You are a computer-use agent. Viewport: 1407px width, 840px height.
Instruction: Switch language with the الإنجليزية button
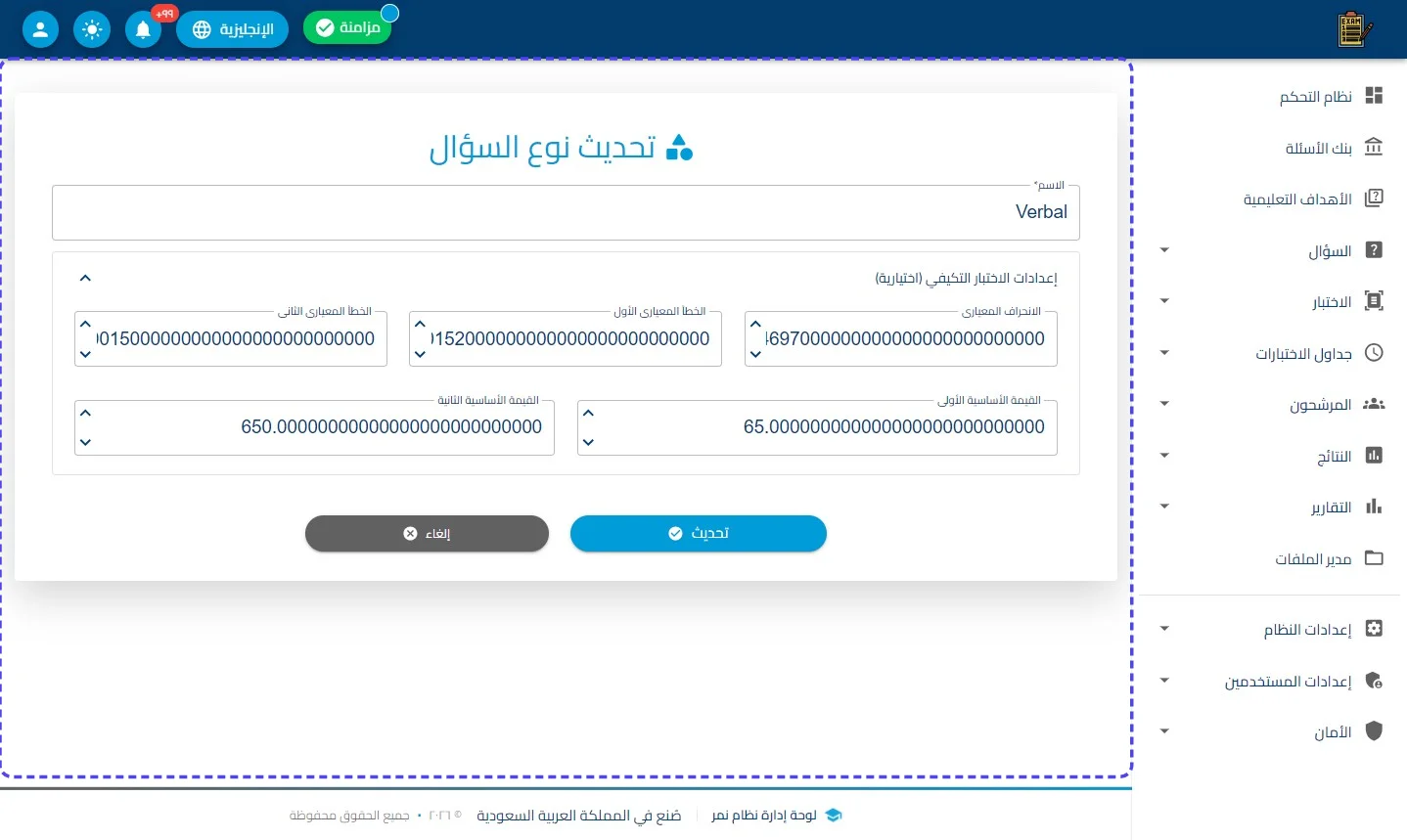pyautogui.click(x=232, y=29)
